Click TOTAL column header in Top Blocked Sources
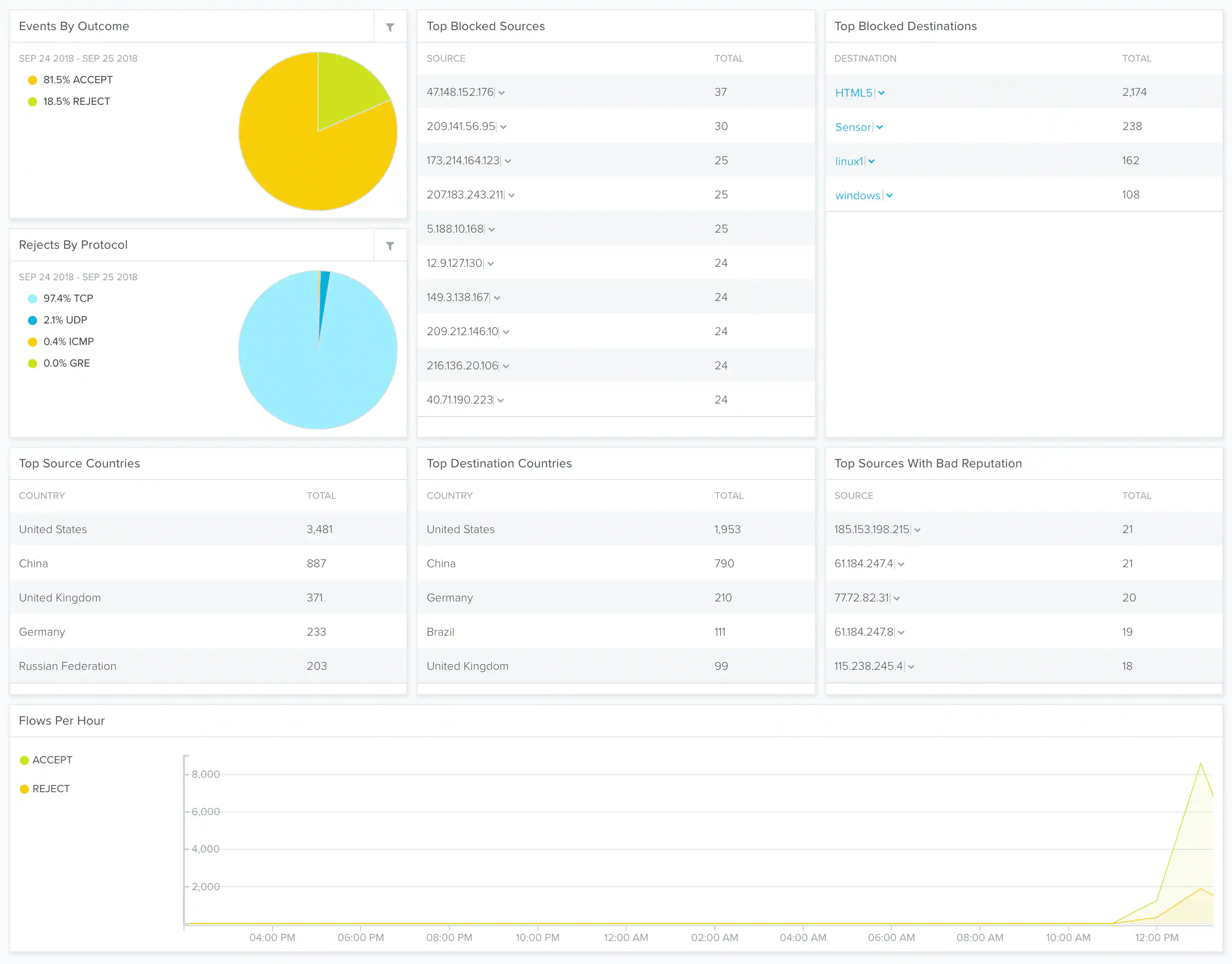 (729, 58)
